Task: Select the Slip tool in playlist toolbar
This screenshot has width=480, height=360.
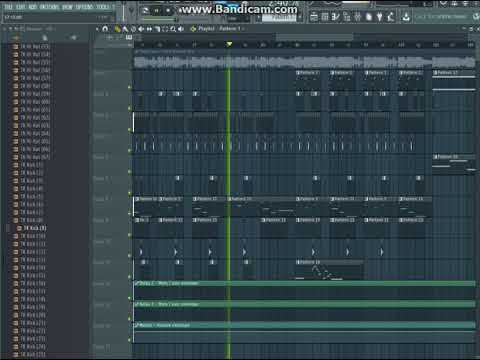Action: (x=149, y=29)
